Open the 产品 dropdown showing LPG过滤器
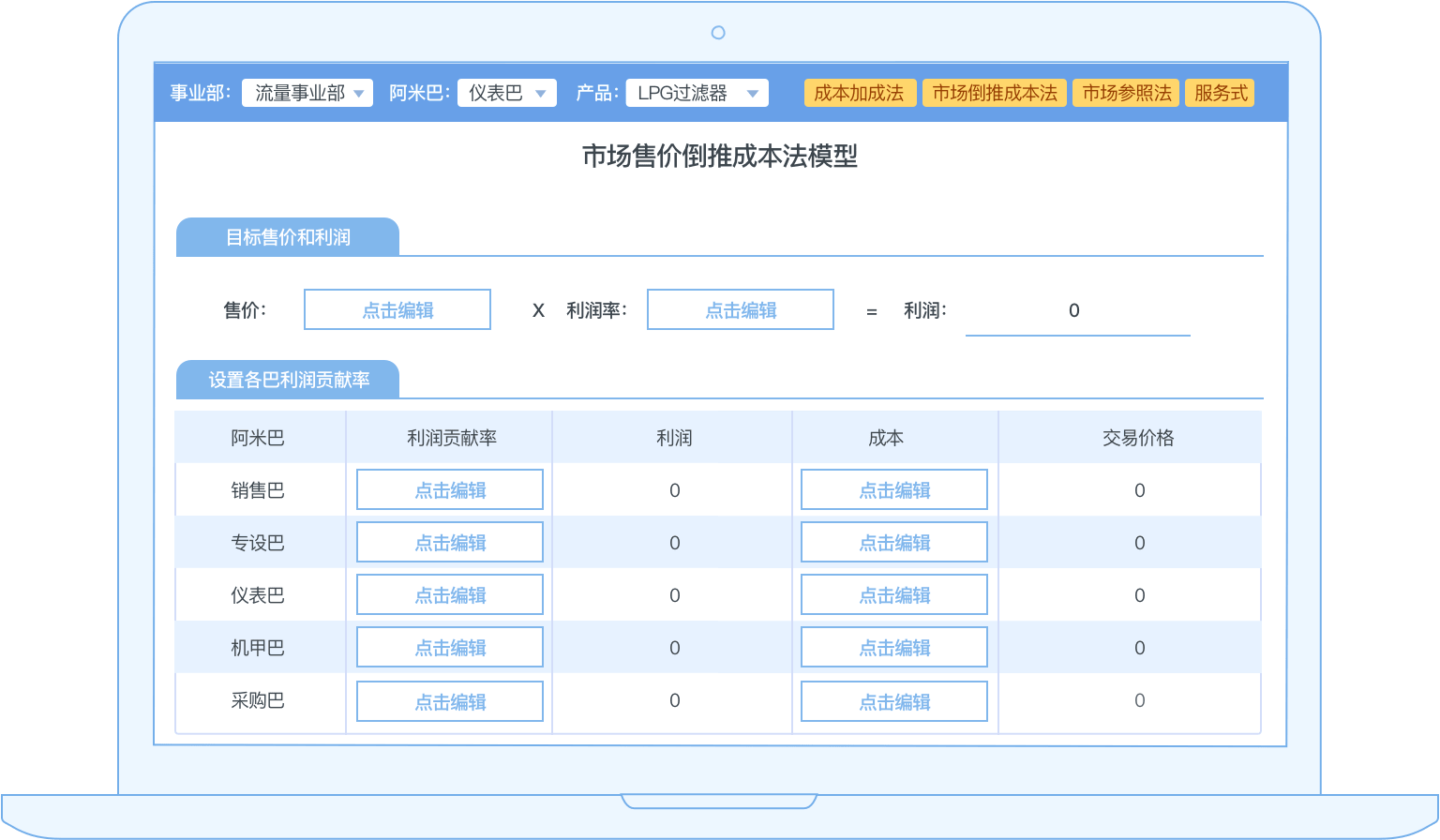1440x840 pixels. pyautogui.click(x=697, y=93)
